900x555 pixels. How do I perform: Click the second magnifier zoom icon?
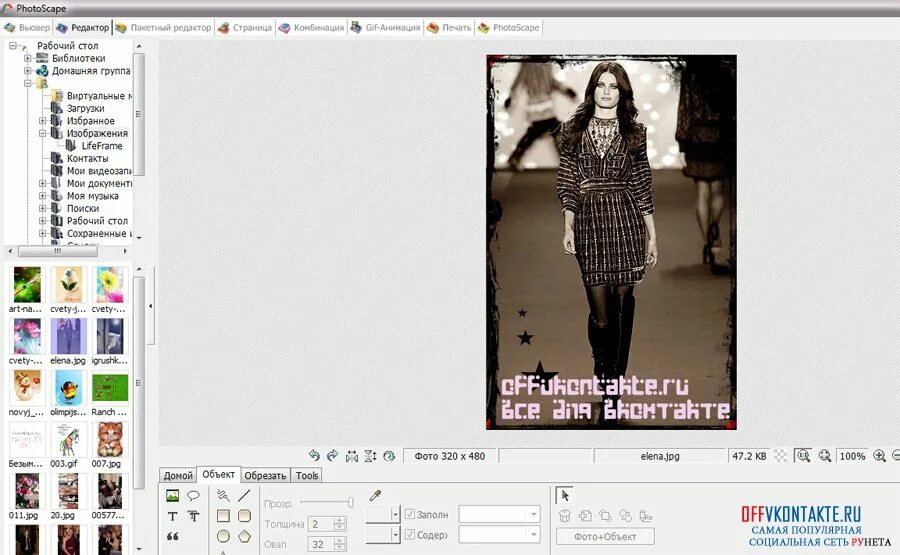(825, 456)
